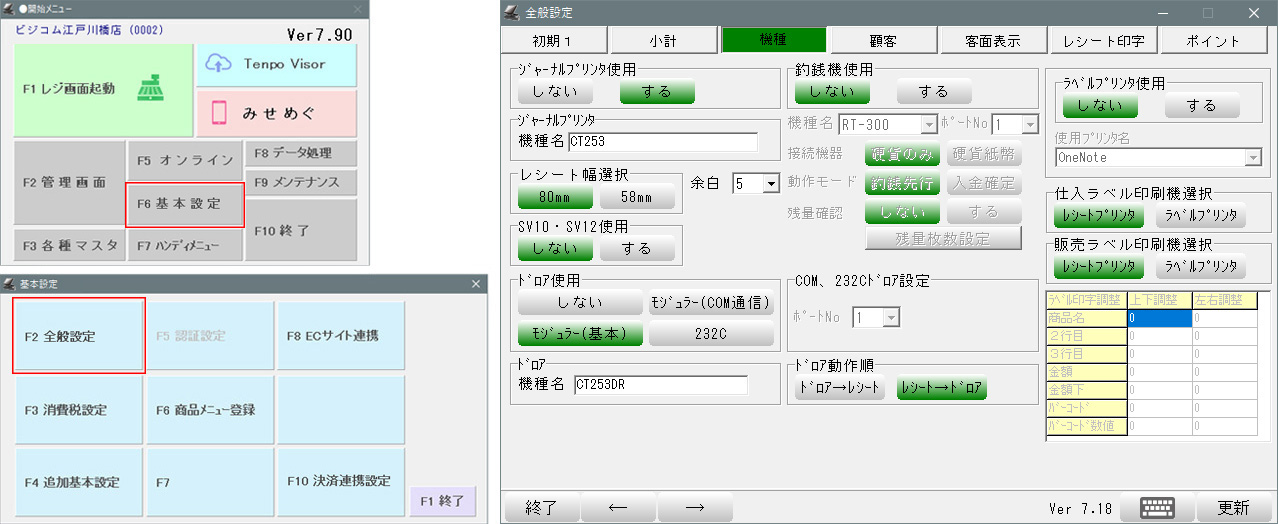Click F5 オンライン button
The image size is (1278, 524).
[185, 160]
